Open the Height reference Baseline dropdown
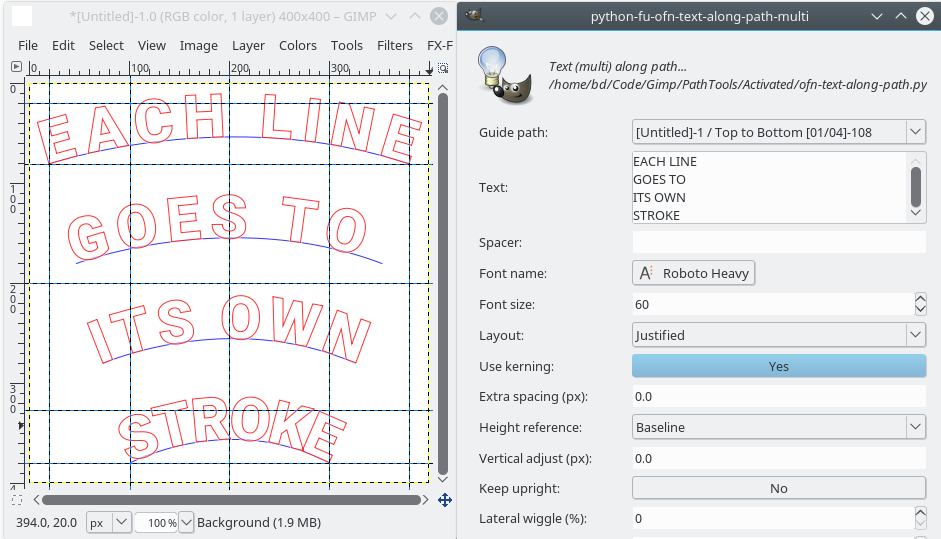This screenshot has width=941, height=539. [x=778, y=427]
